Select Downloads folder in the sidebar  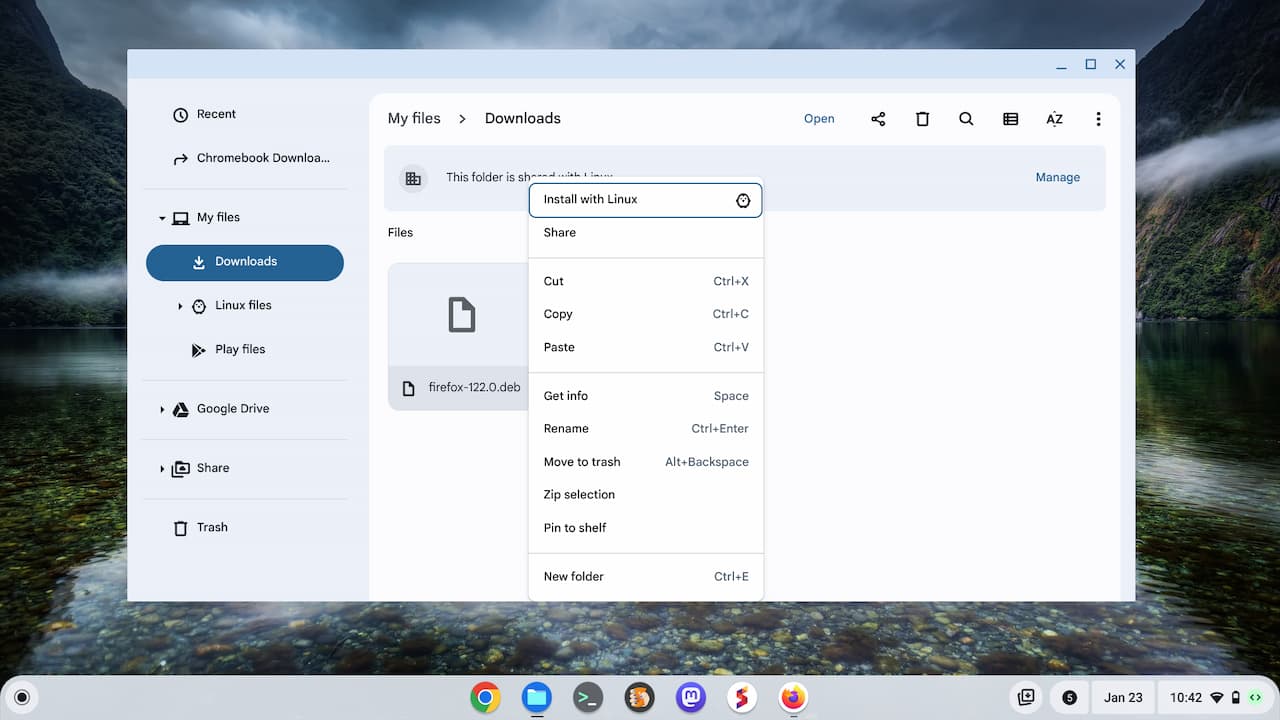[x=245, y=262]
